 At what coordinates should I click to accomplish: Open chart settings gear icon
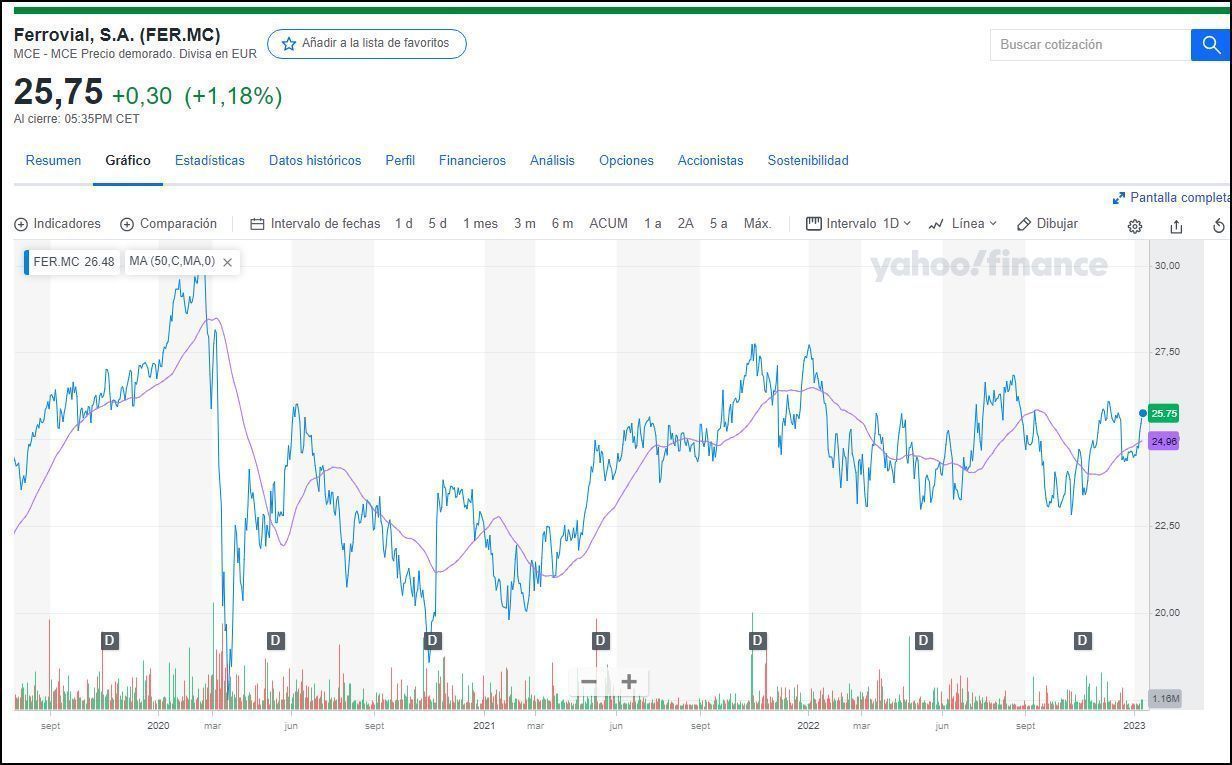click(1134, 226)
